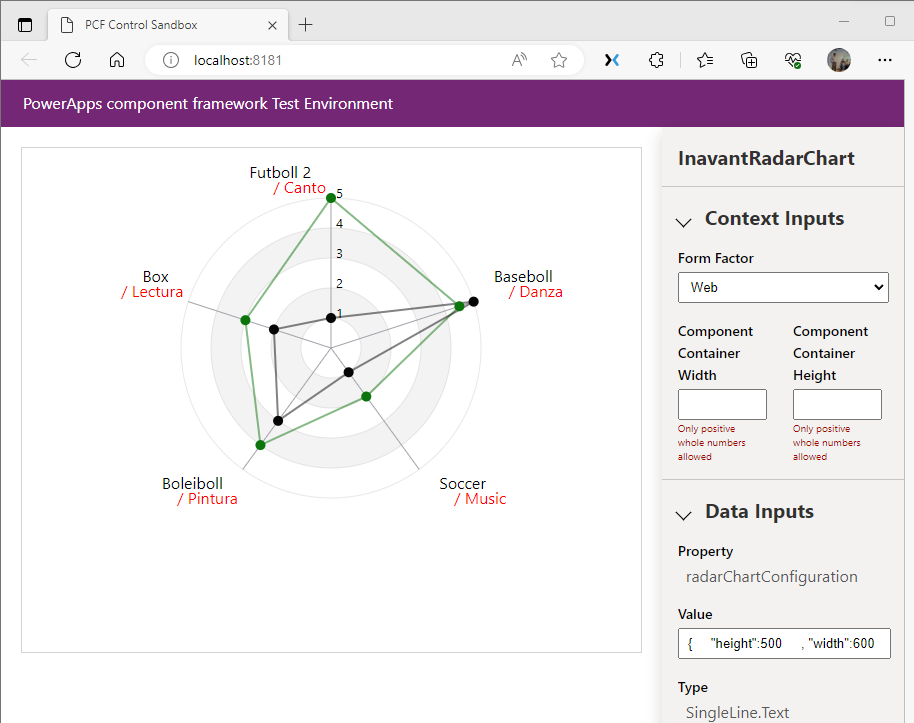This screenshot has width=914, height=723.
Task: Click the Component Container Width field
Action: pos(722,404)
